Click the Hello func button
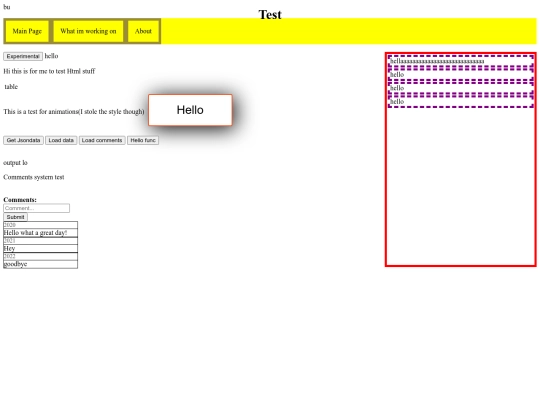540x405 pixels. point(143,140)
